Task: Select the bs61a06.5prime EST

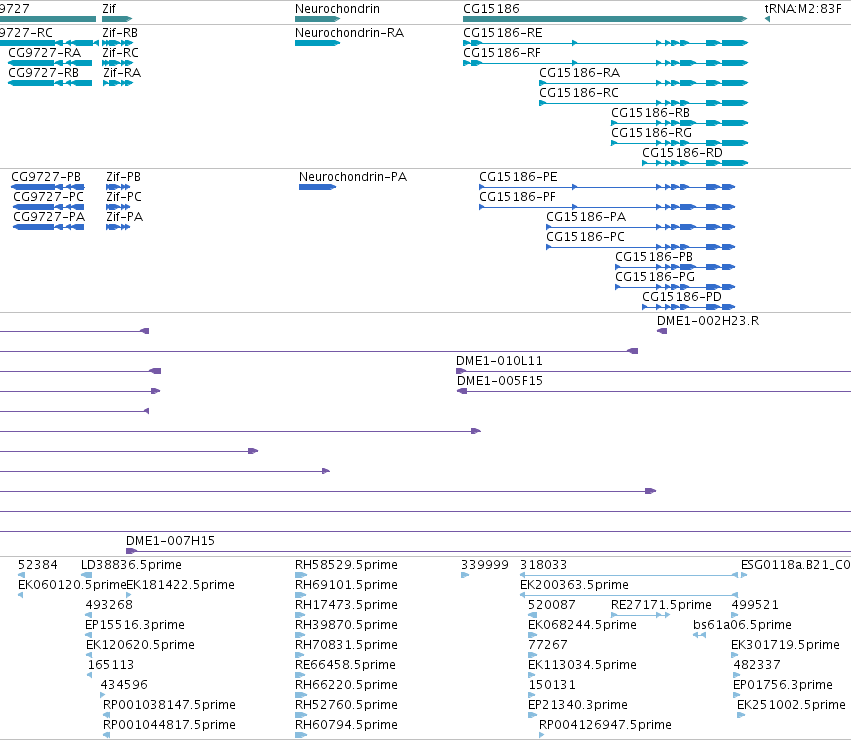Action: point(700,635)
